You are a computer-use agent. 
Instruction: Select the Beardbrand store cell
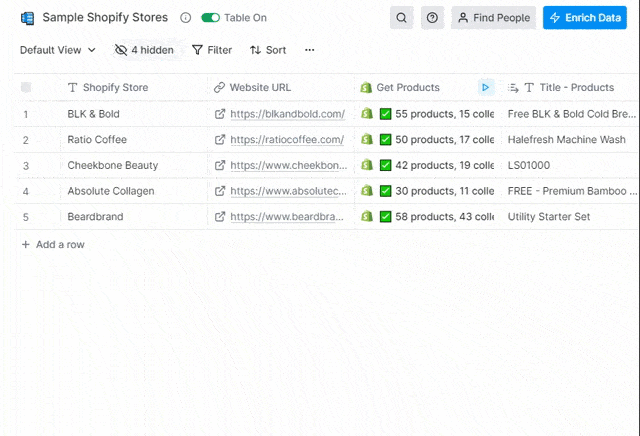pos(134,217)
